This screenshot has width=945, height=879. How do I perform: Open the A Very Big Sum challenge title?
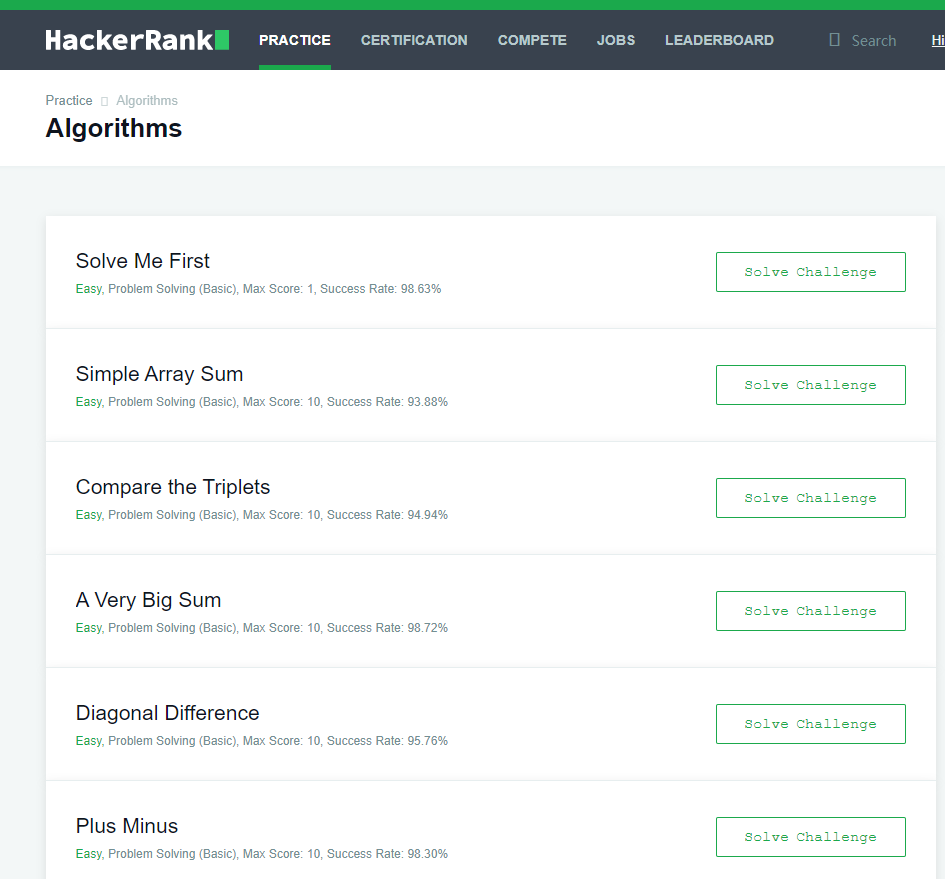click(148, 600)
